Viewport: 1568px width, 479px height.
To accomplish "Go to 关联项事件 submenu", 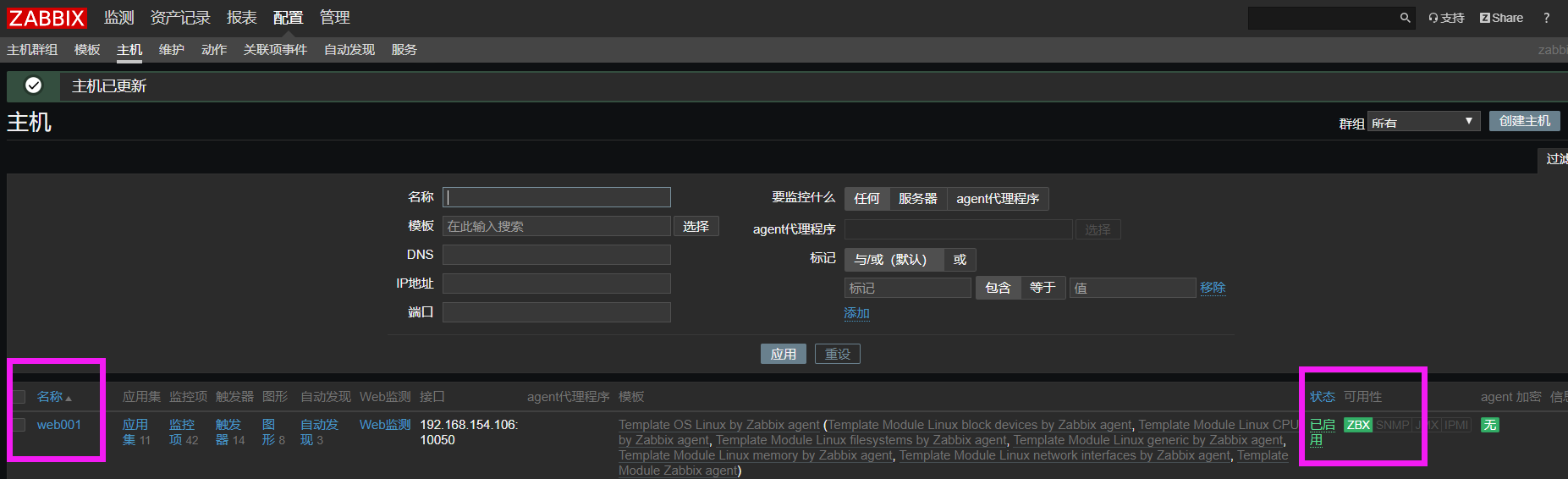I will (275, 50).
